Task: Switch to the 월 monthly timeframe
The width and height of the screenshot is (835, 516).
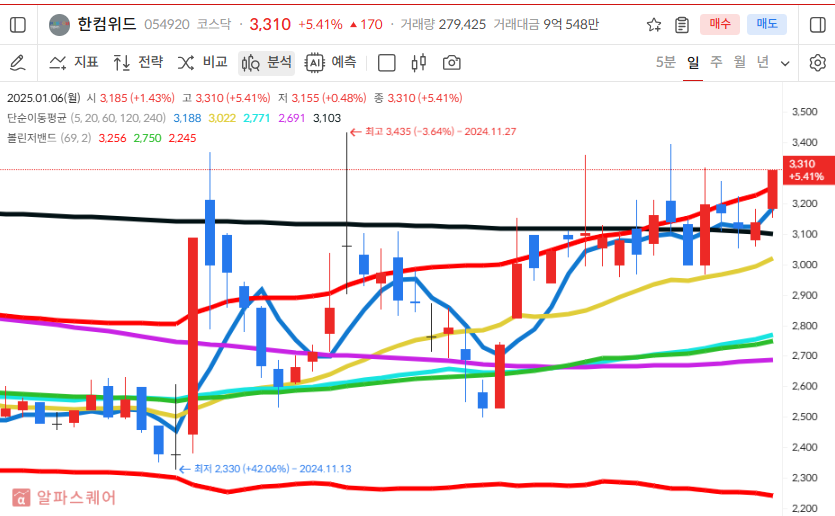Action: (x=740, y=62)
